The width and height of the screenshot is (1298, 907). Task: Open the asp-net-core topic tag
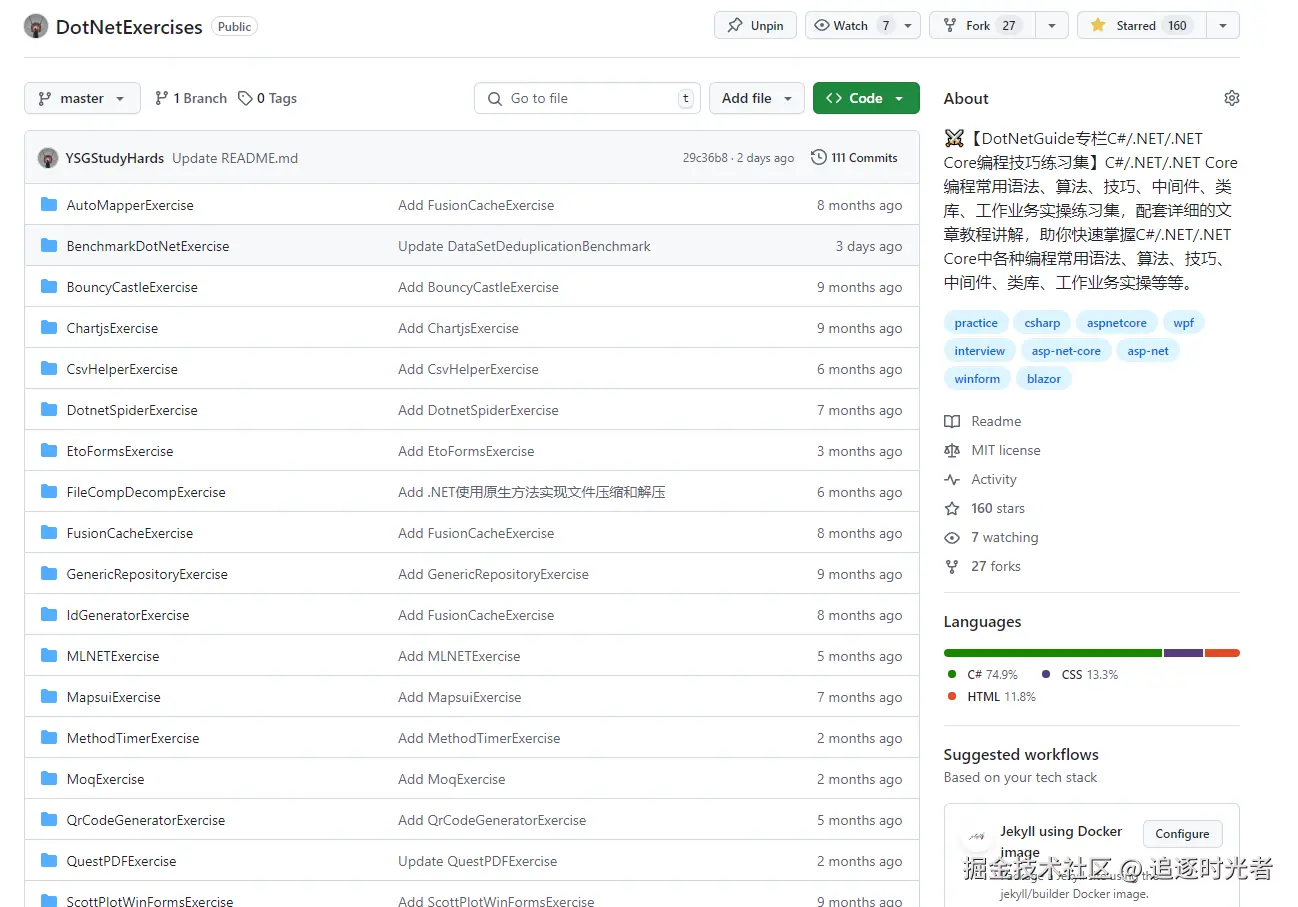tap(1066, 351)
